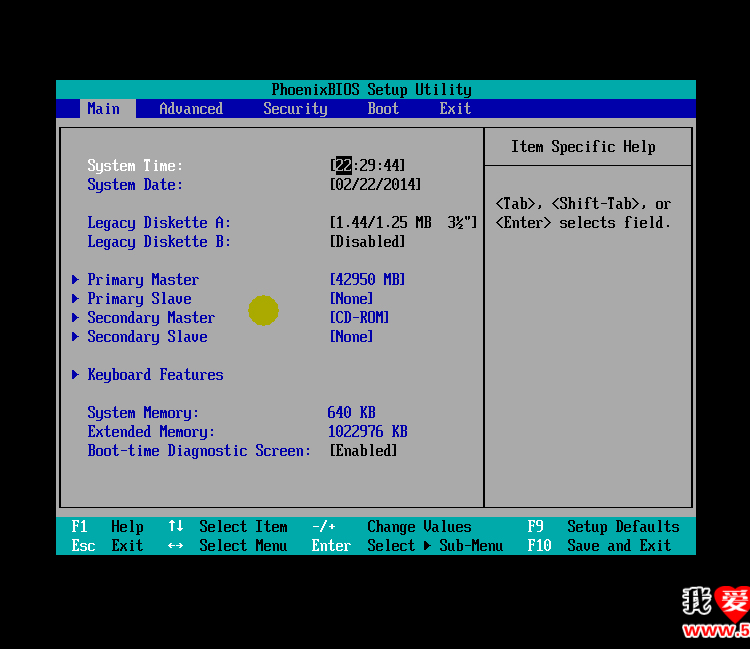
Task: Click the -/+ Change Values hint
Action: (x=392, y=527)
